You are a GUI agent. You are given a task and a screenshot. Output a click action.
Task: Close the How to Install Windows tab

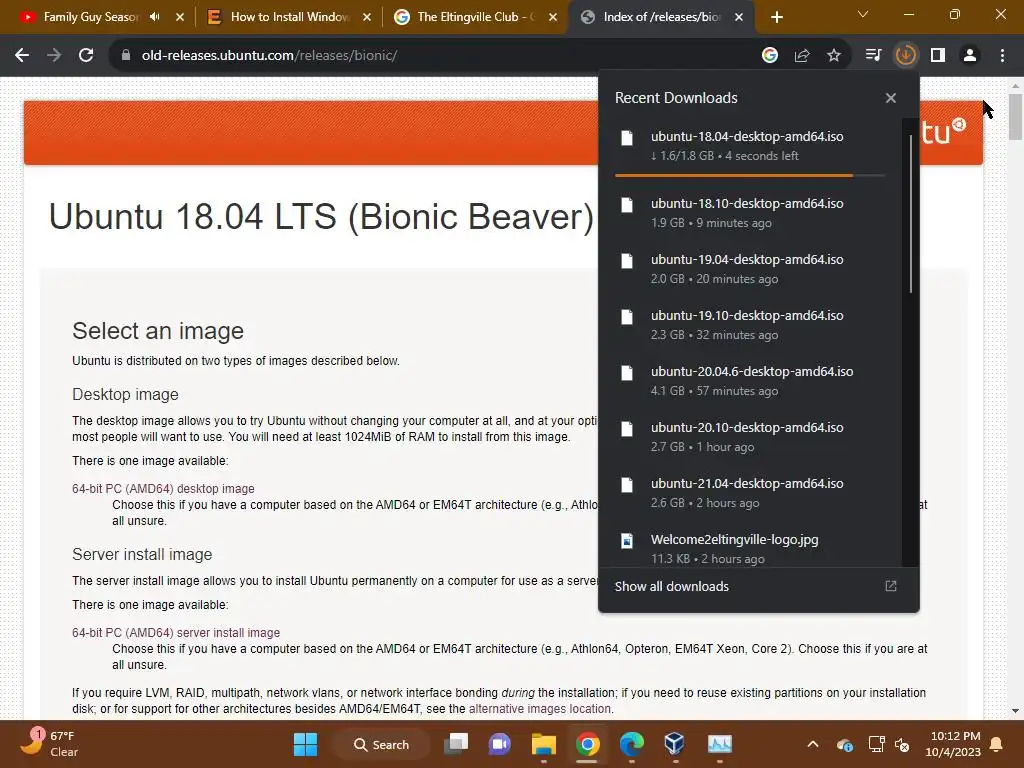[367, 17]
